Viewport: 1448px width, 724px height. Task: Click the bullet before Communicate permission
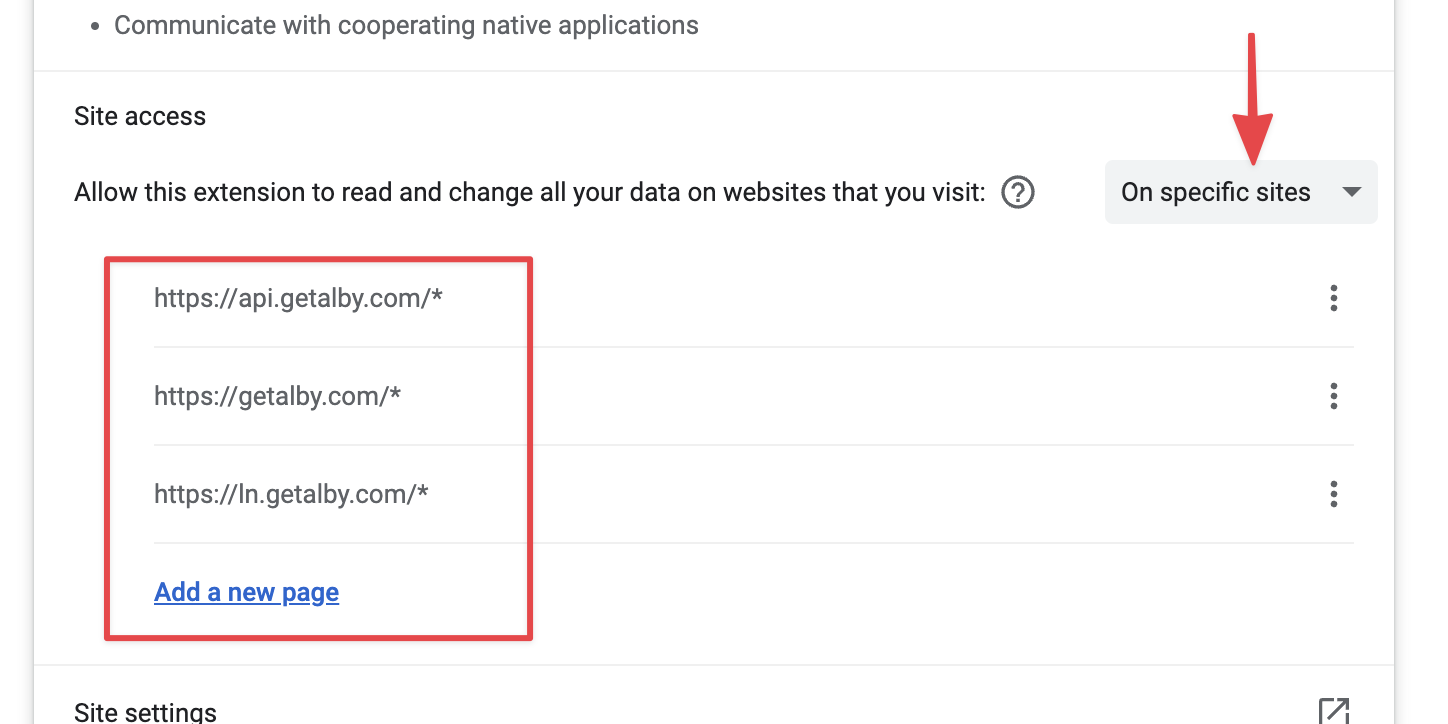pos(95,27)
